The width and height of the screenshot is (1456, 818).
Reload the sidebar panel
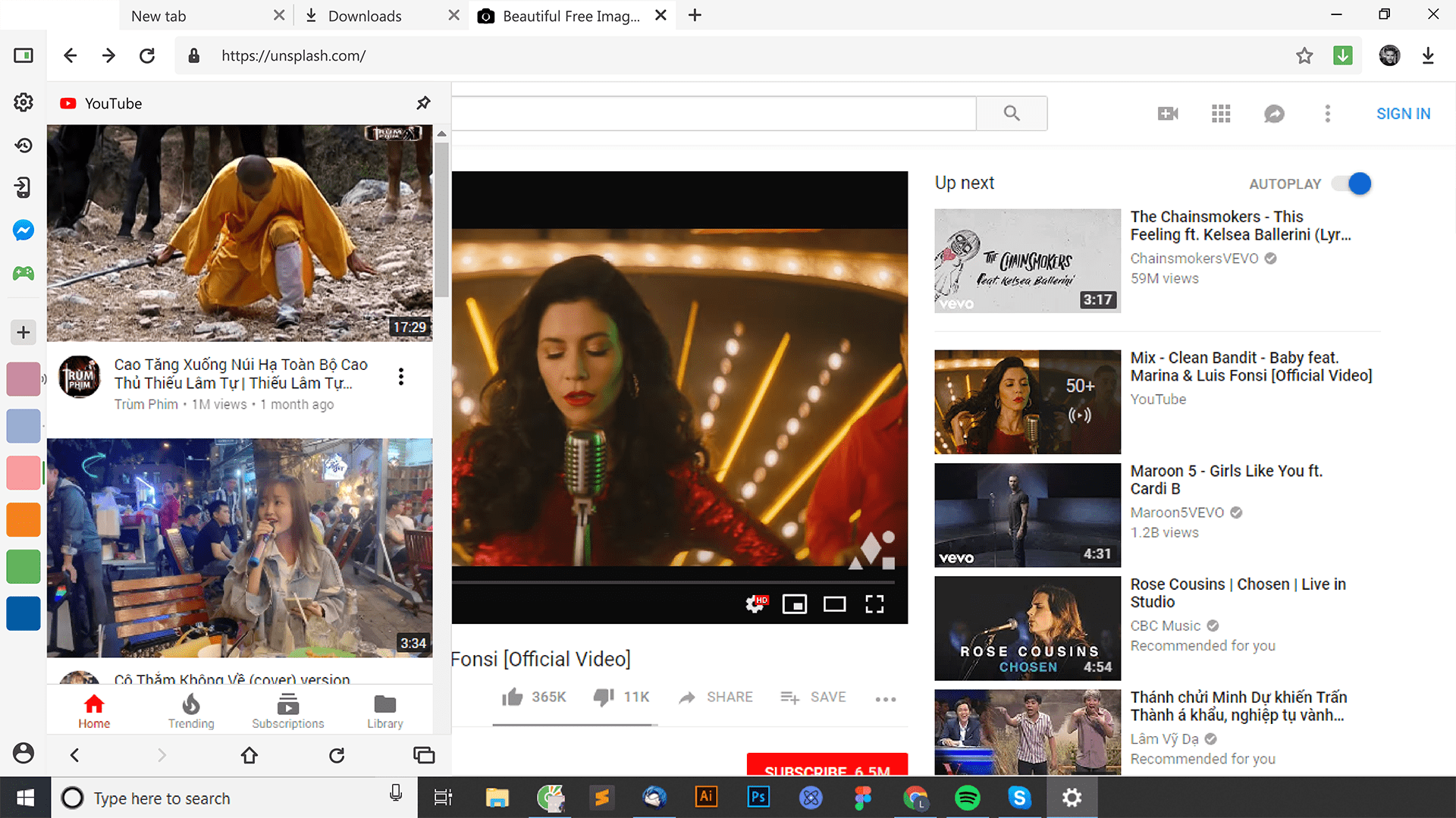pos(337,755)
